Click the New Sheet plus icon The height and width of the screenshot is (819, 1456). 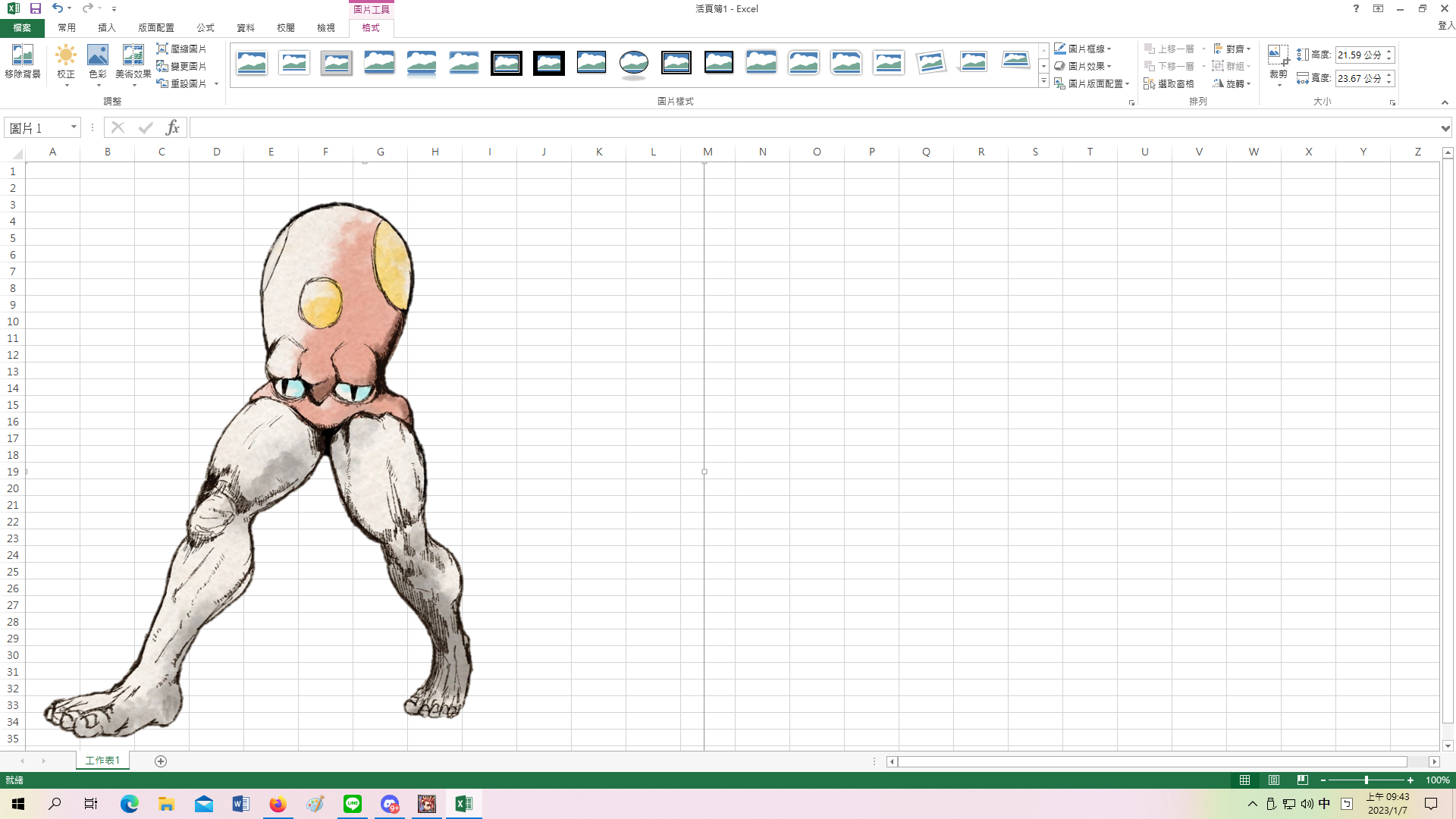[x=161, y=761]
